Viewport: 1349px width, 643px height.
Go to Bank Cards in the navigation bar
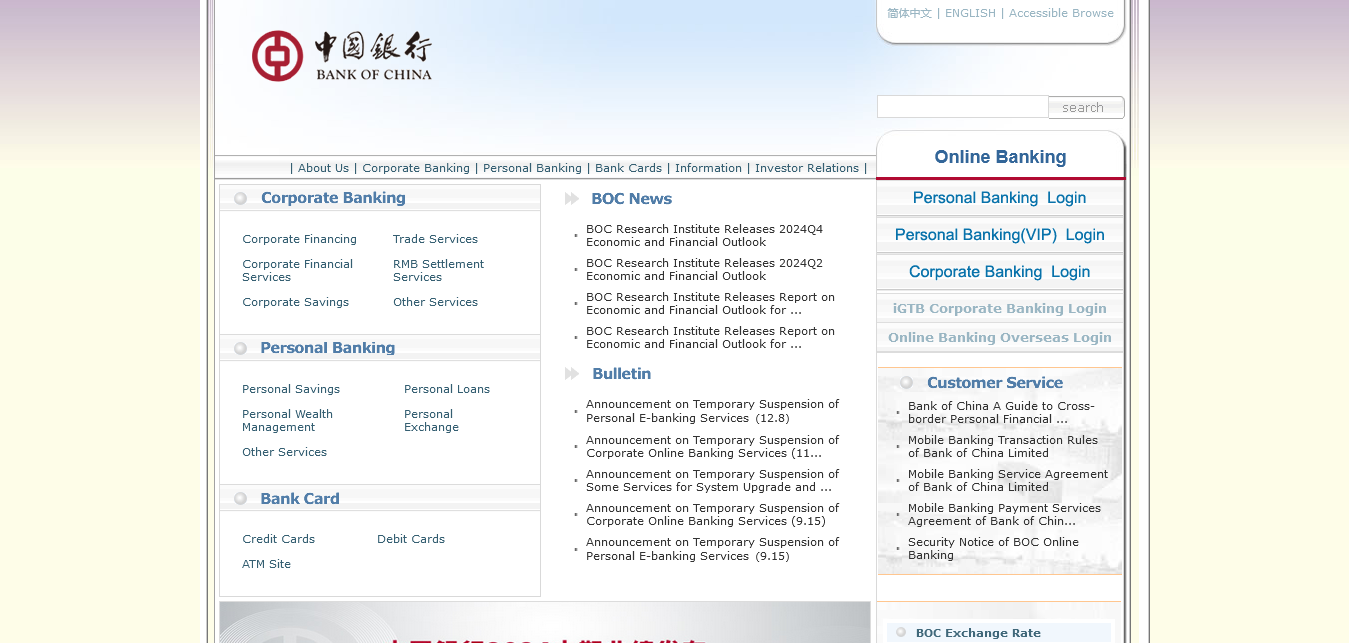(x=628, y=168)
